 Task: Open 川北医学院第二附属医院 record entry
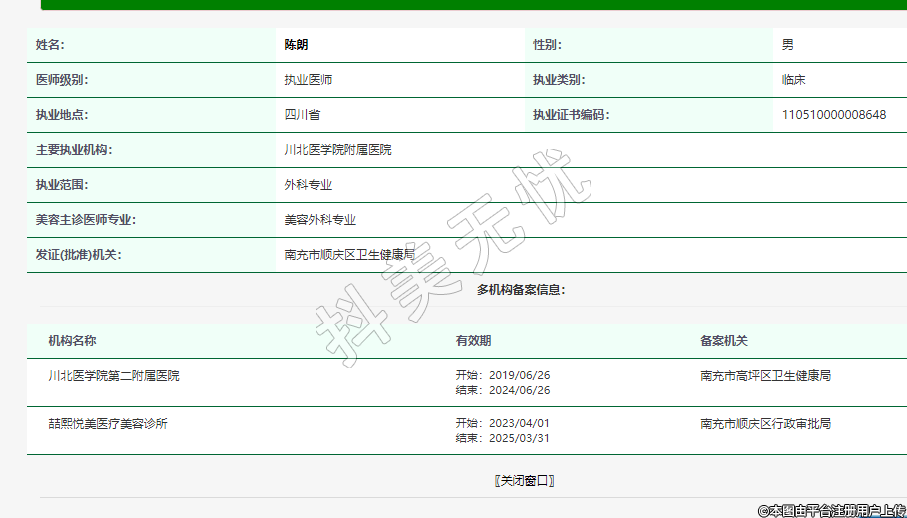pos(114,376)
